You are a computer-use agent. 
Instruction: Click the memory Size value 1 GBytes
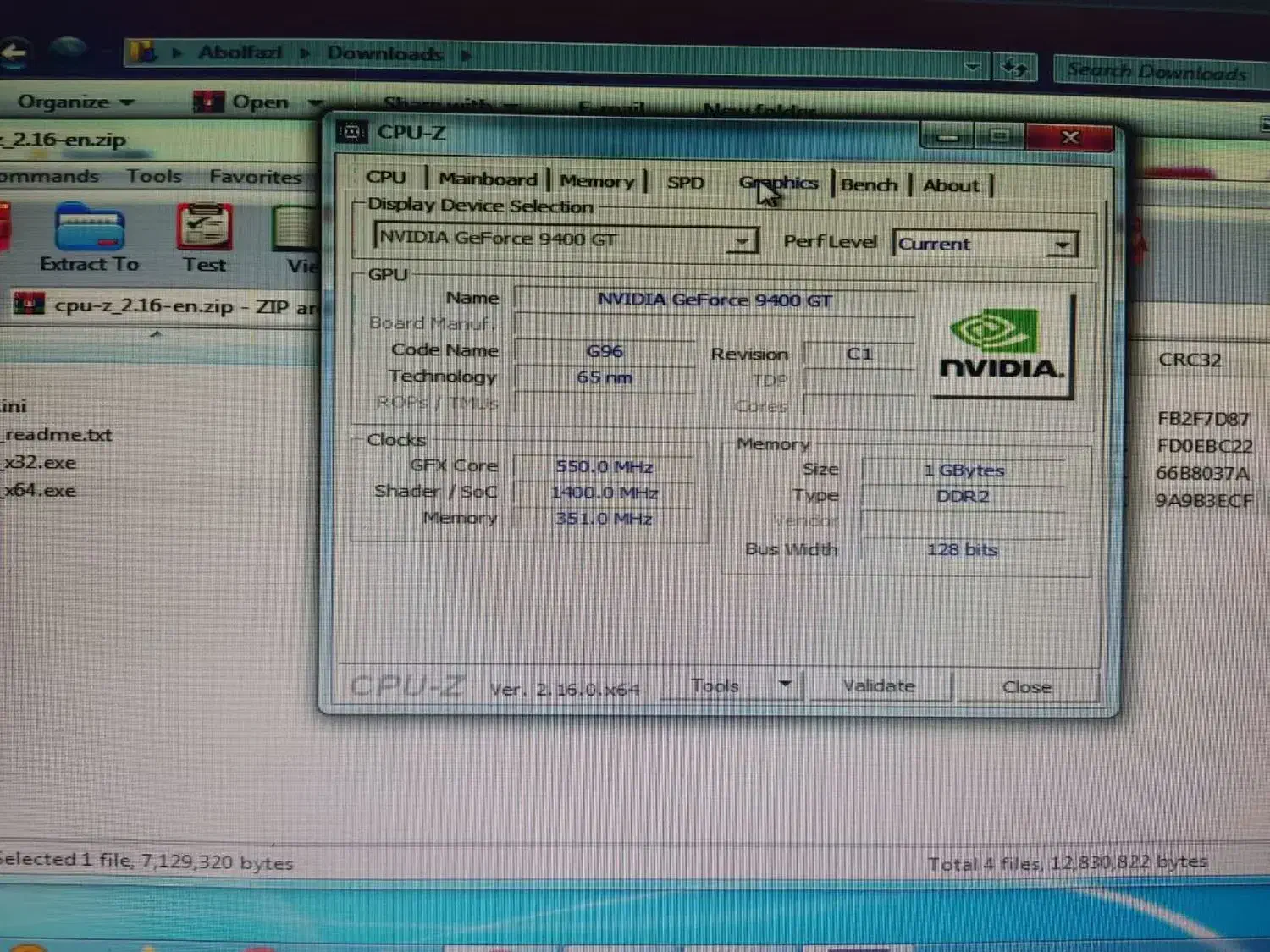[x=964, y=470]
